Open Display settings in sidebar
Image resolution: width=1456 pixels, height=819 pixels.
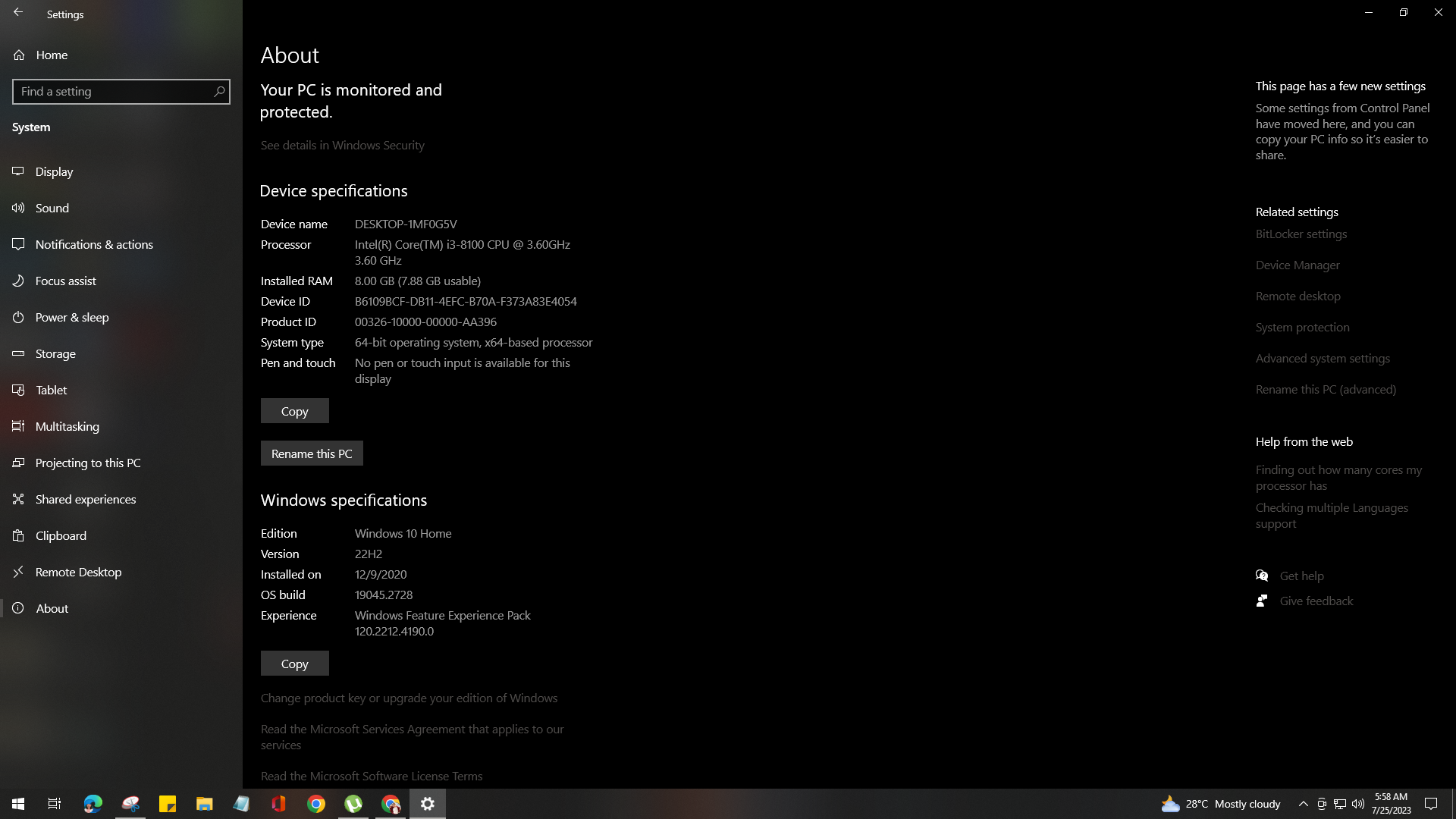click(54, 172)
